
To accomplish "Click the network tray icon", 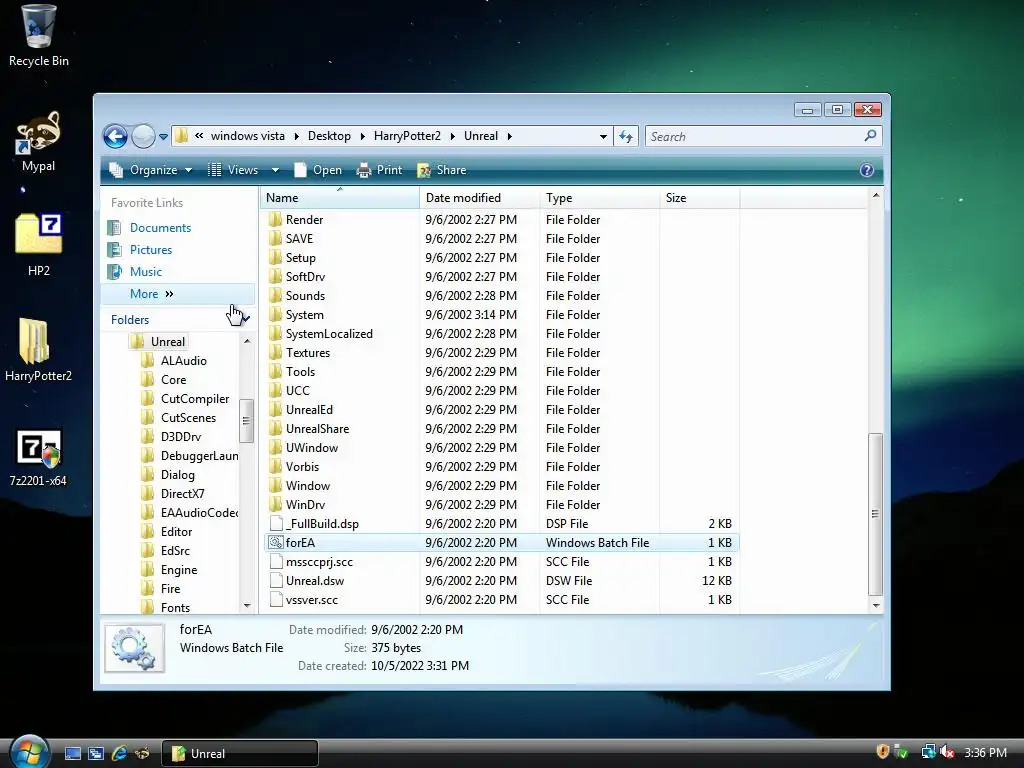I will tap(928, 752).
